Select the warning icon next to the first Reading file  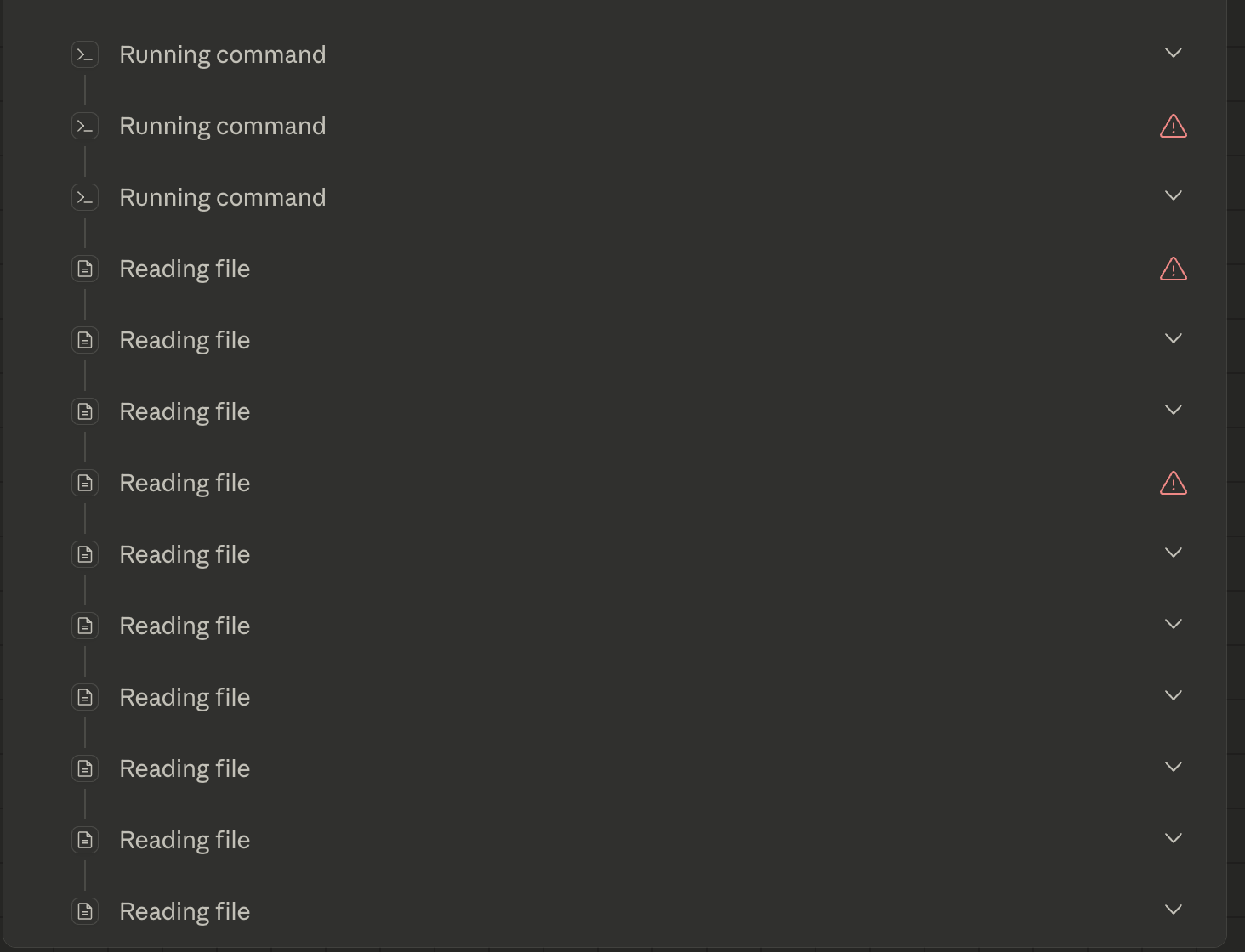1173,268
